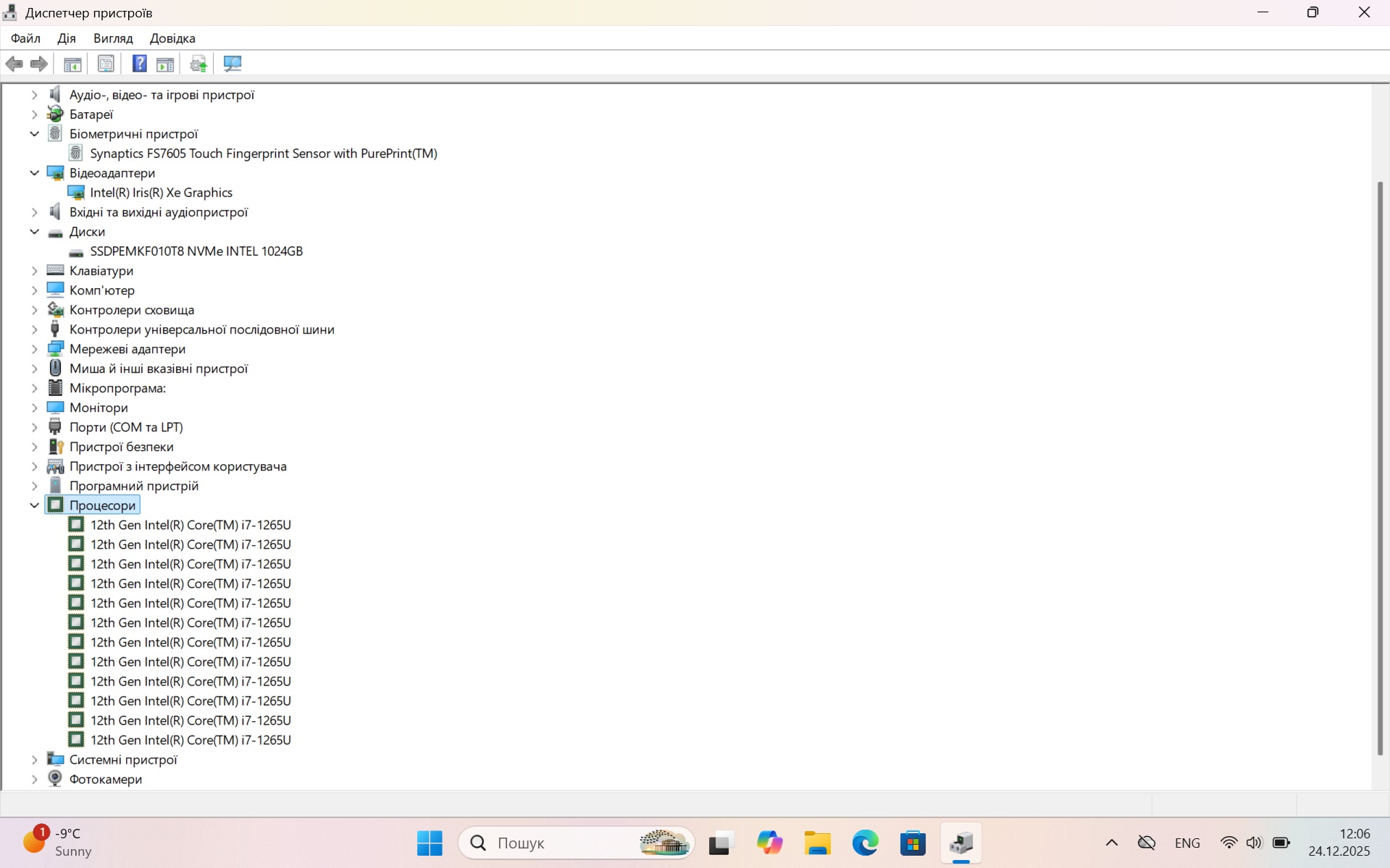Open File Explorer from the taskbar
Image resolution: width=1390 pixels, height=868 pixels.
point(817,843)
